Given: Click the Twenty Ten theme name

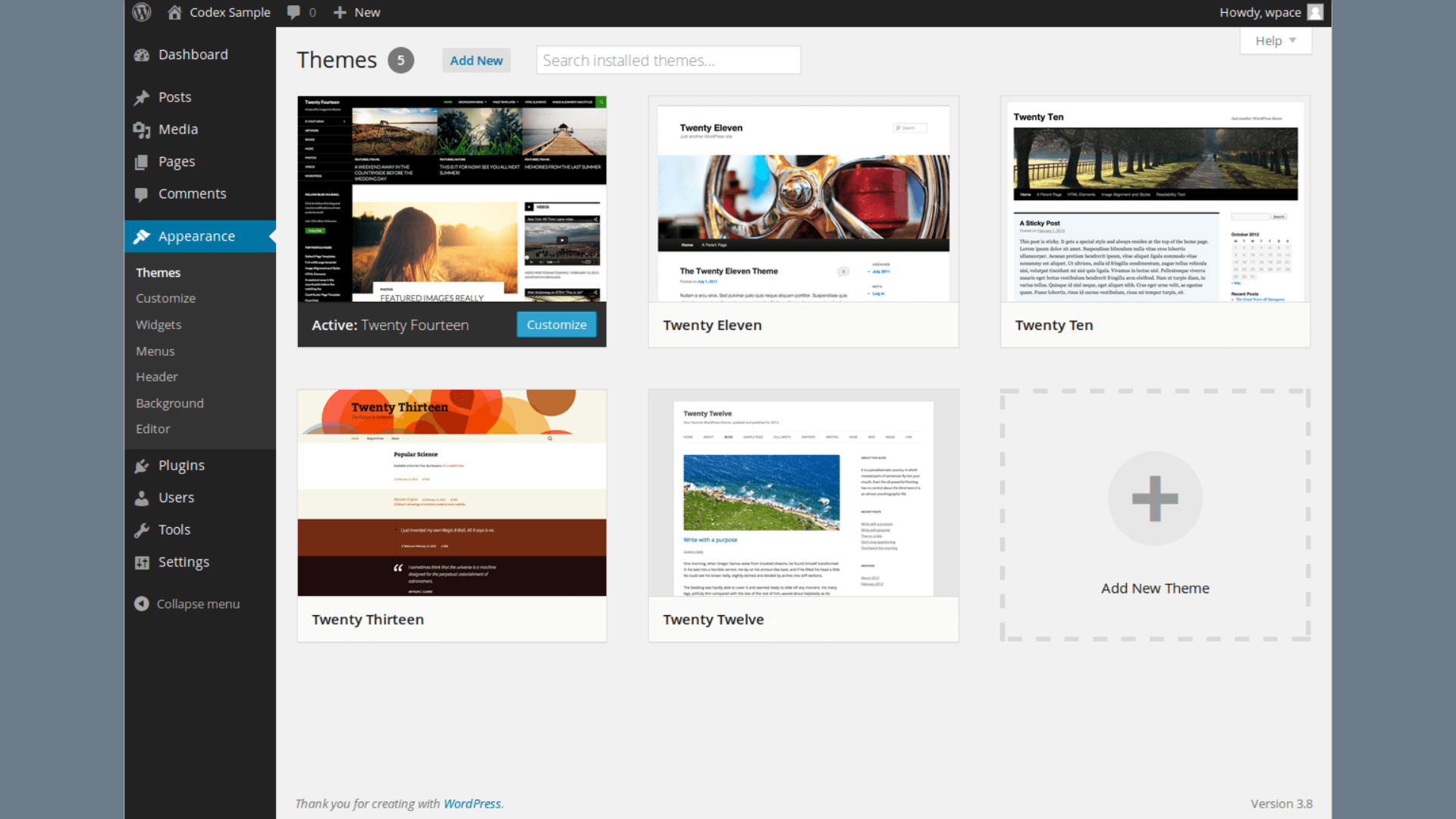Looking at the screenshot, I should pyautogui.click(x=1053, y=325).
